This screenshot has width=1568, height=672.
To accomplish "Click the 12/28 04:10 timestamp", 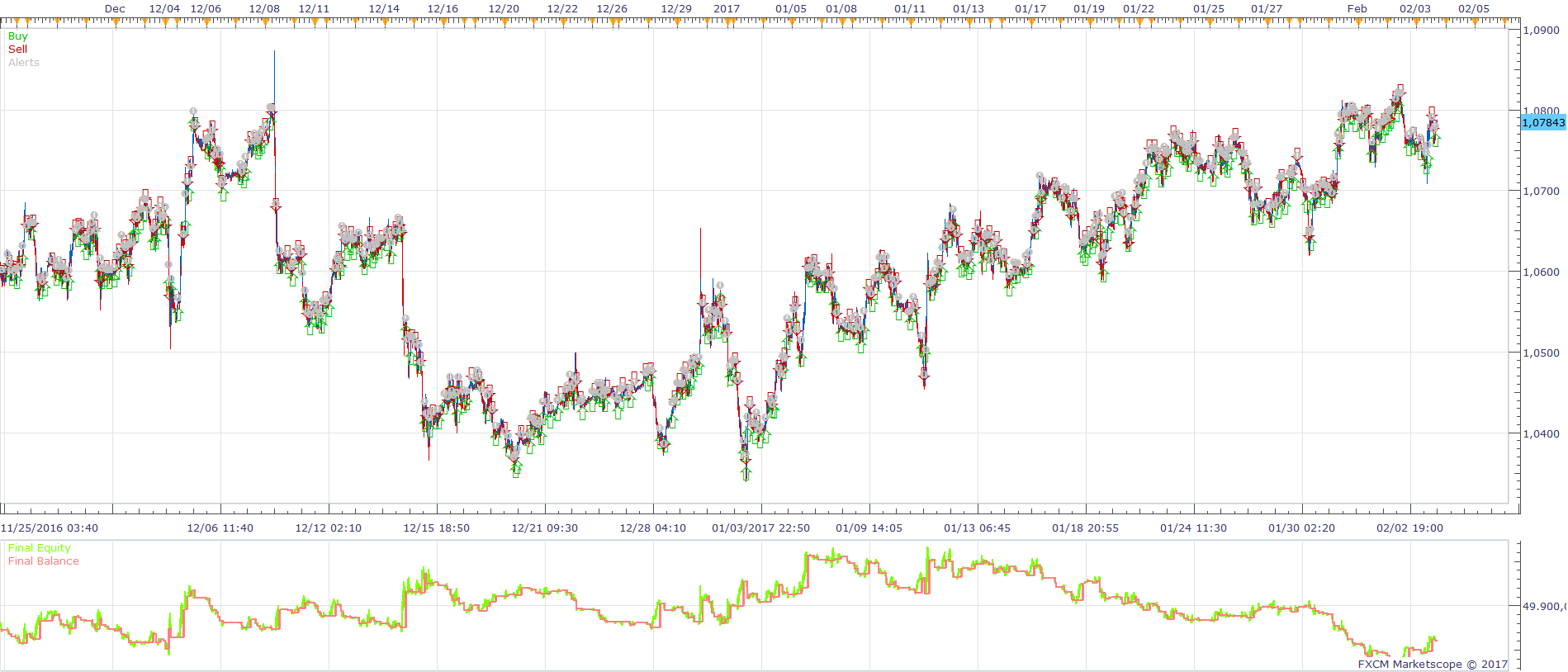I will tap(653, 528).
